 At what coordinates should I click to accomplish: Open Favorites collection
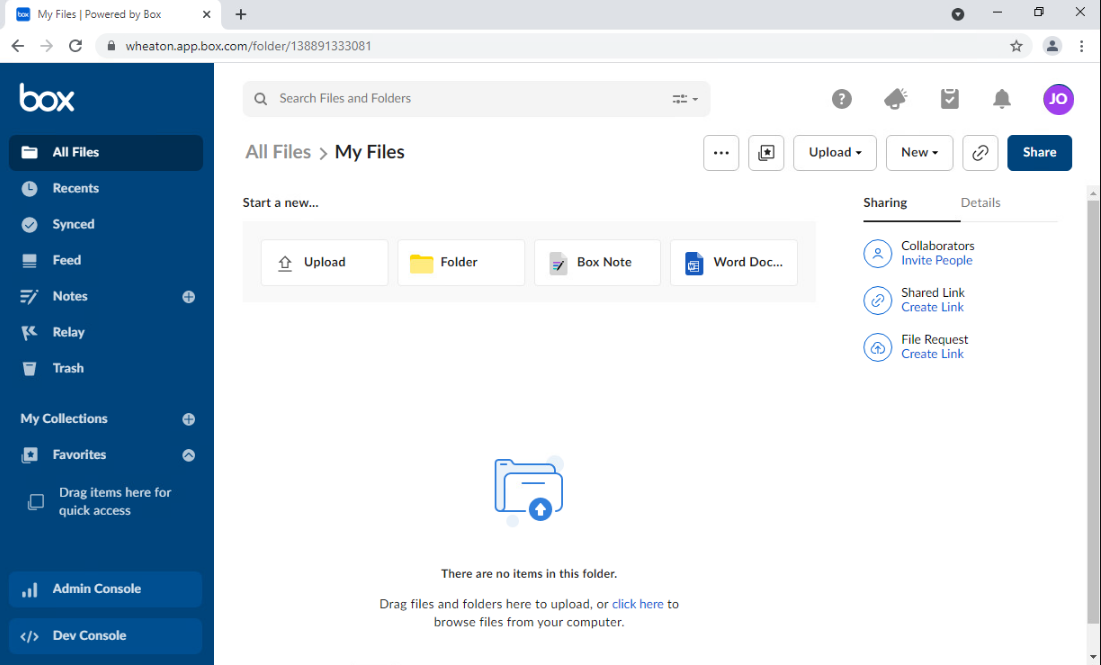[79, 454]
